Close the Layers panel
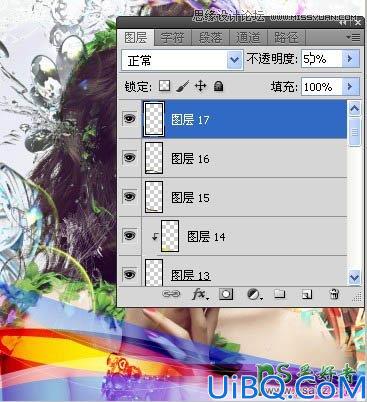367x402 pixels. coord(357,23)
